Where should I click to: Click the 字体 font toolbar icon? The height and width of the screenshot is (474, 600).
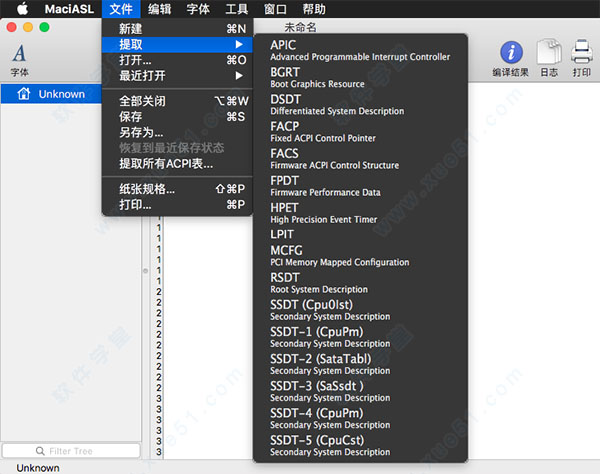[x=19, y=60]
